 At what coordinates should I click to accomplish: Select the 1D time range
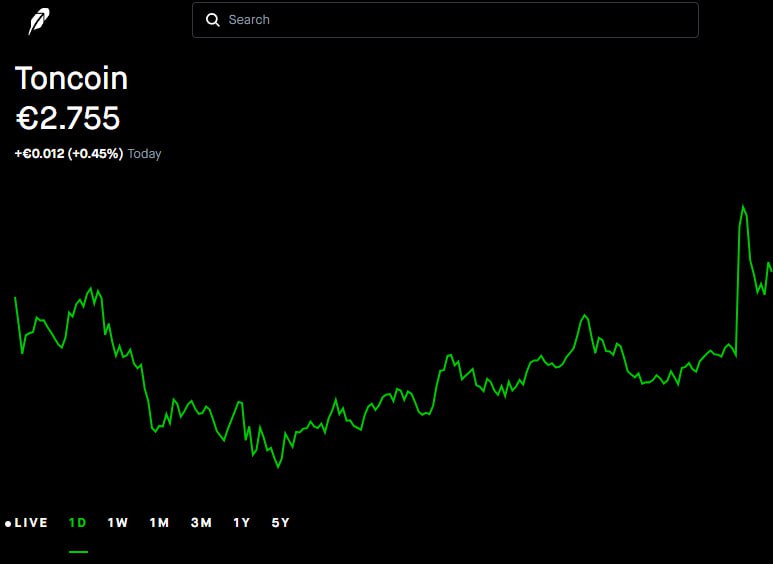pyautogui.click(x=78, y=523)
